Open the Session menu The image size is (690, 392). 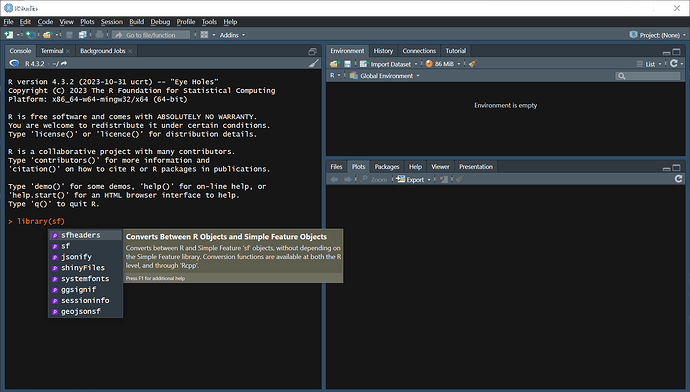coord(112,22)
